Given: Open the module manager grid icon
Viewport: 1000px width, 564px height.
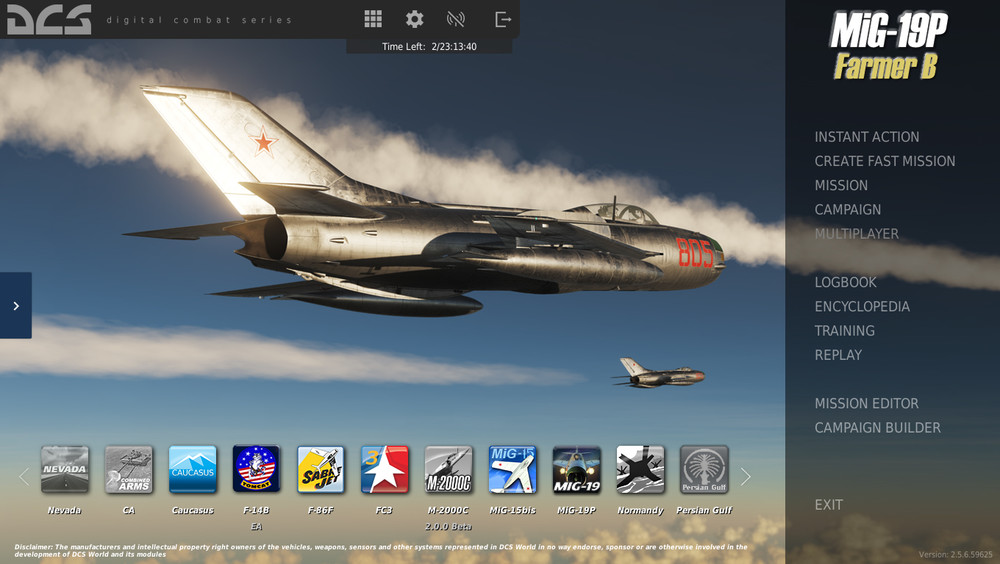Looking at the screenshot, I should click(x=373, y=19).
